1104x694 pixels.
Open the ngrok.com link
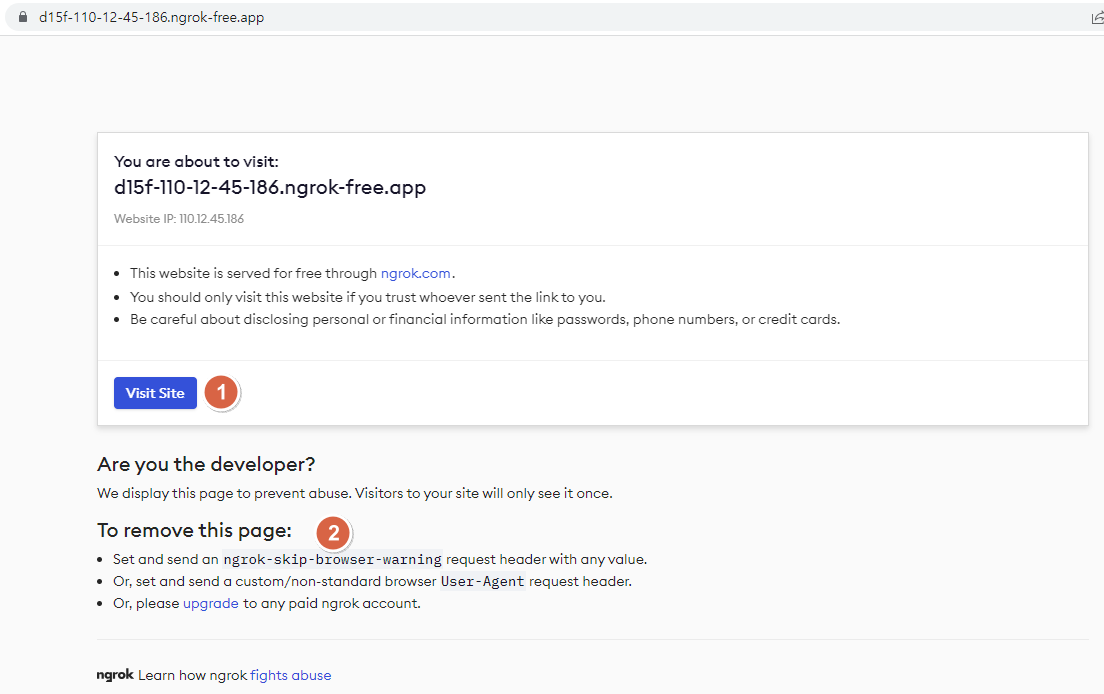point(415,273)
